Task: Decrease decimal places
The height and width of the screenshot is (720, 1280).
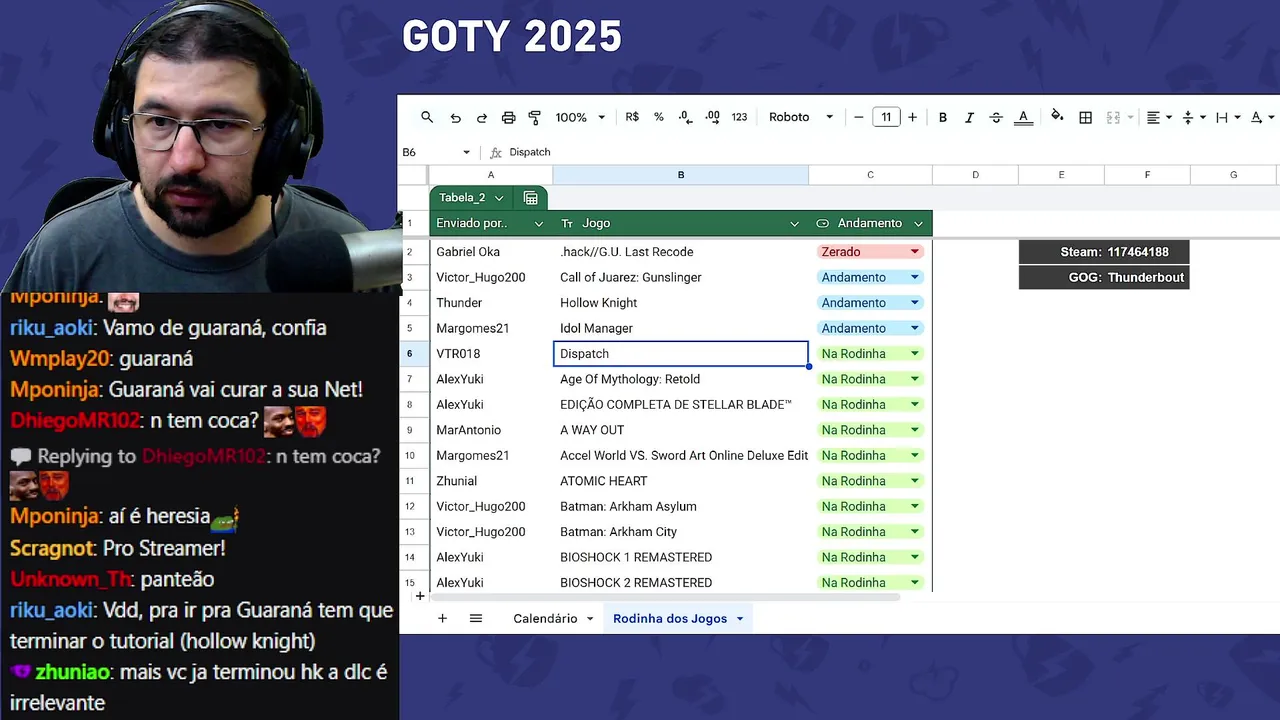Action: [x=685, y=117]
